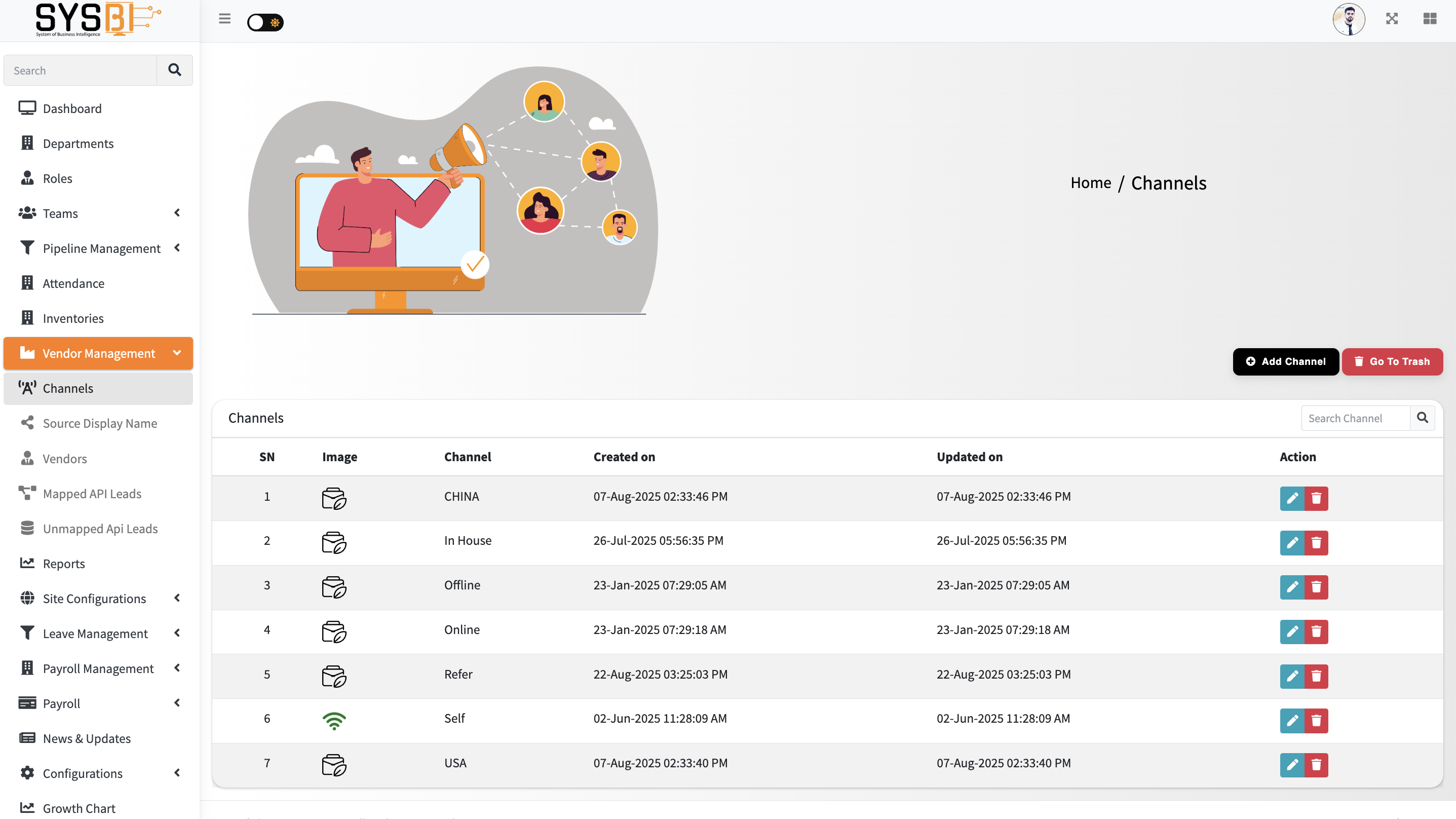
Task: Delete the In House channel
Action: pos(1316,543)
